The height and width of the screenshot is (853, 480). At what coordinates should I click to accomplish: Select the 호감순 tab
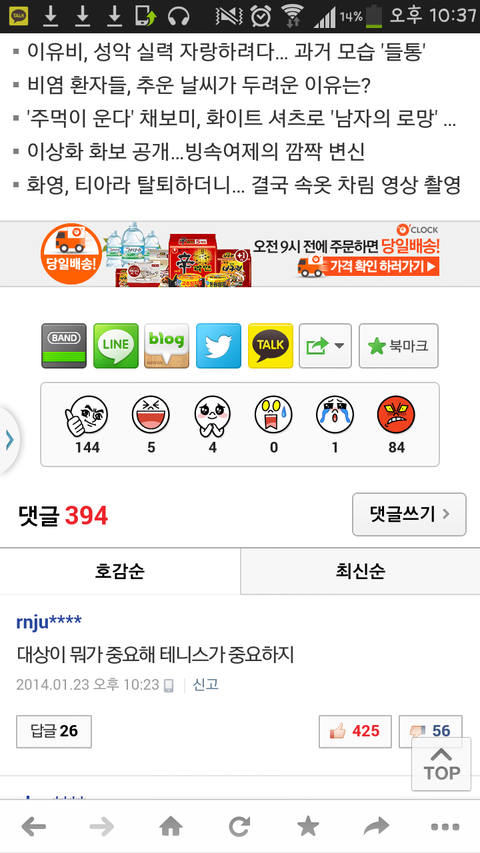point(120,572)
